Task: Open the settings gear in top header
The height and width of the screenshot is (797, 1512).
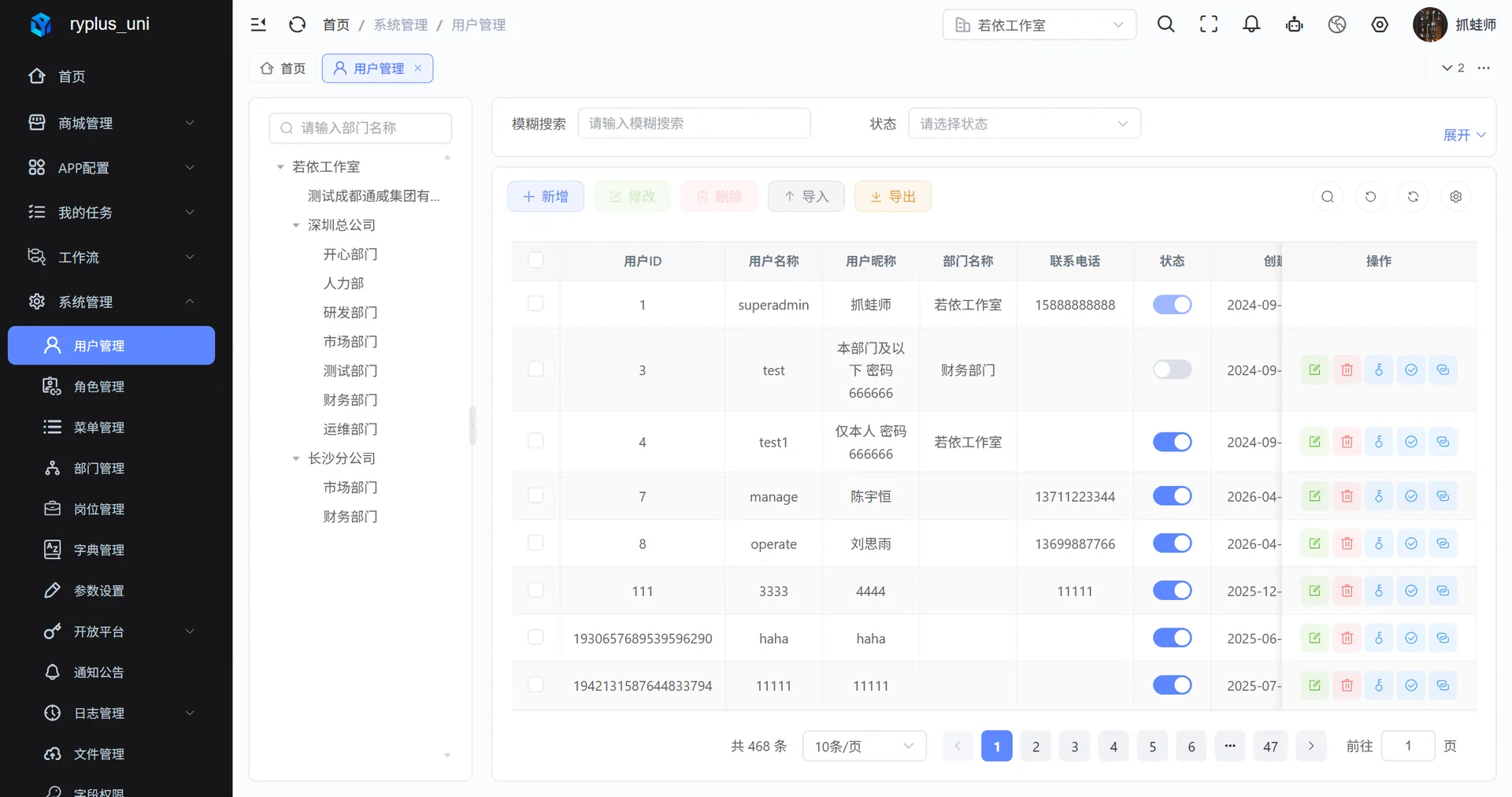Action: coord(1380,24)
